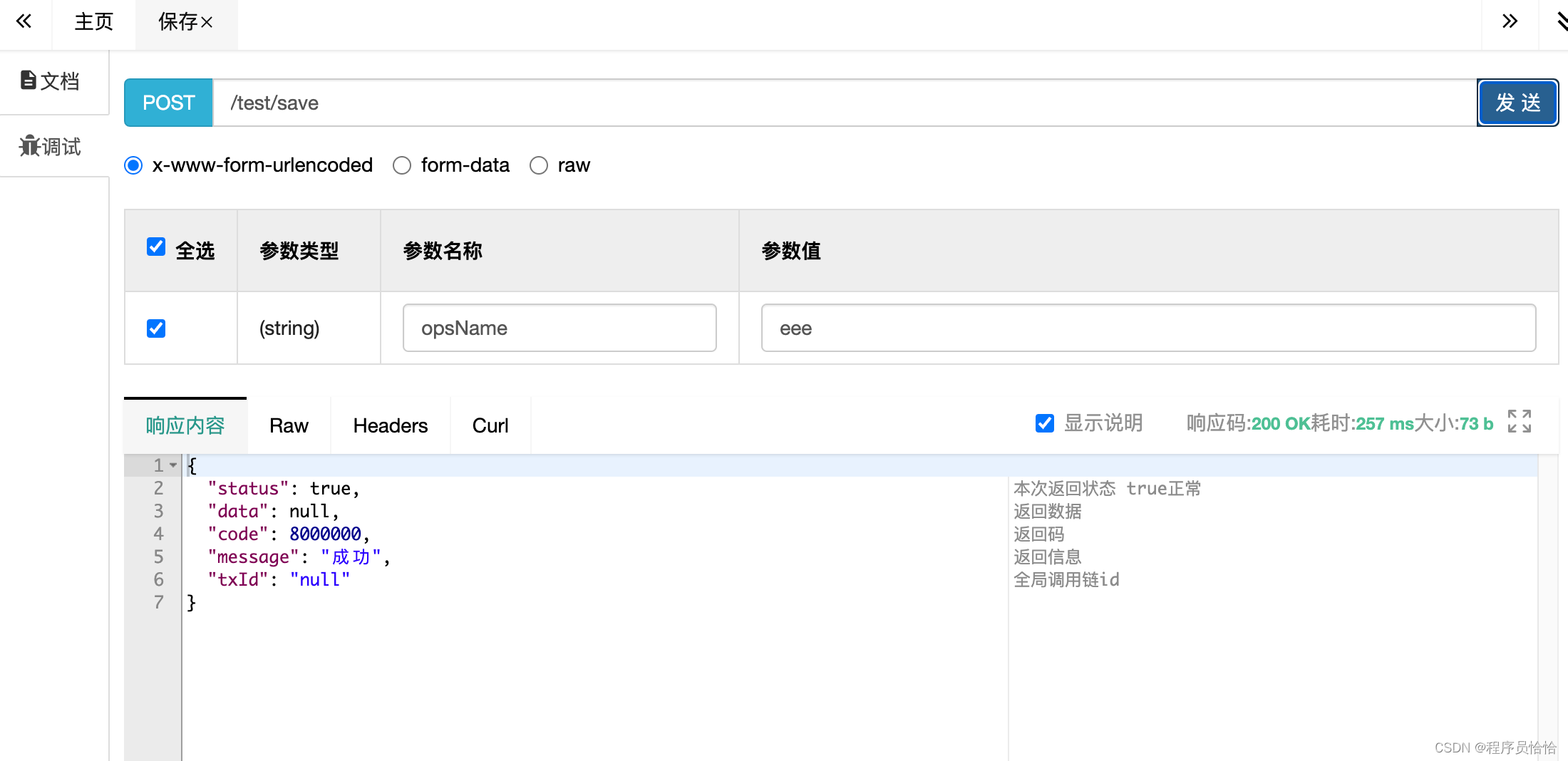
Task: Collapse JSON fold arrow at line 1
Action: [x=173, y=465]
